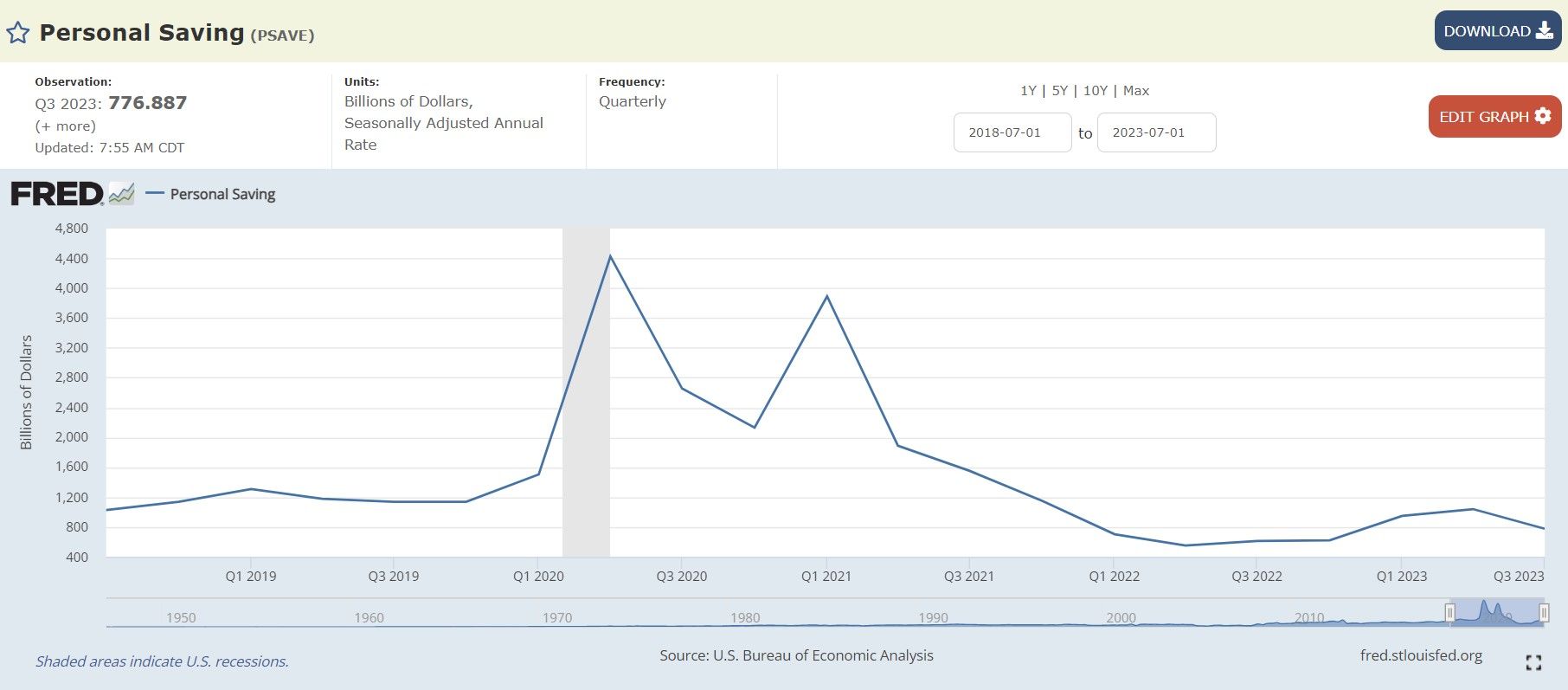This screenshot has height=690, width=1568.
Task: Click the end date field 2023-07-01
Action: click(x=1156, y=132)
